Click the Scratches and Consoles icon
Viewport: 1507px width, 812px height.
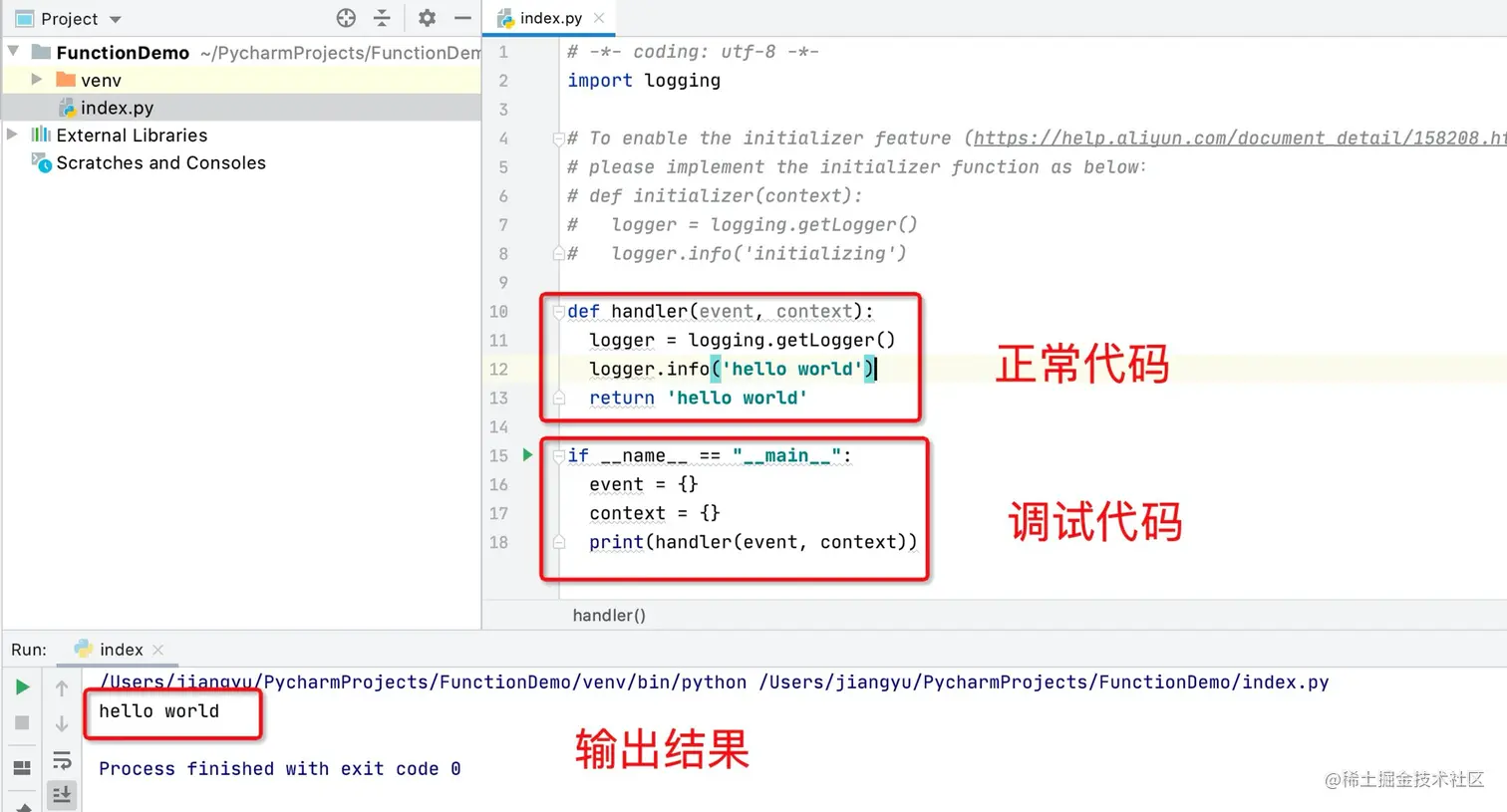[x=41, y=162]
